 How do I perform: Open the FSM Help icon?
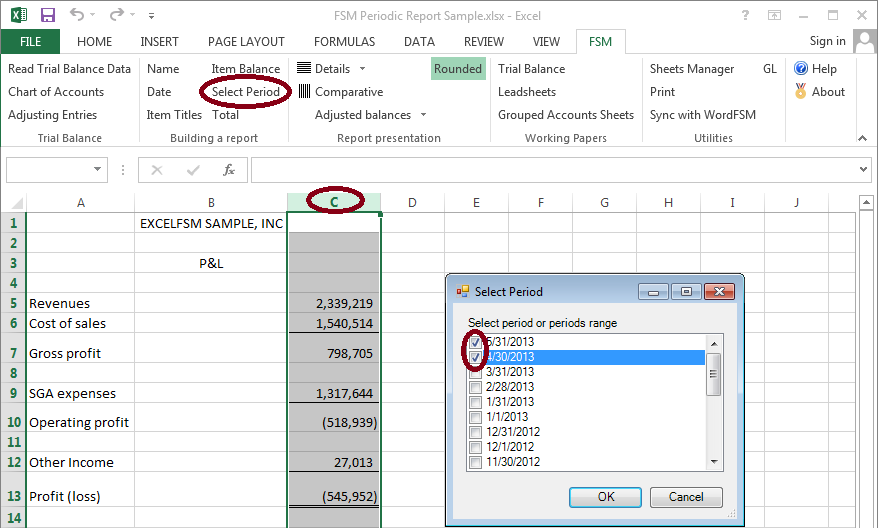(801, 68)
